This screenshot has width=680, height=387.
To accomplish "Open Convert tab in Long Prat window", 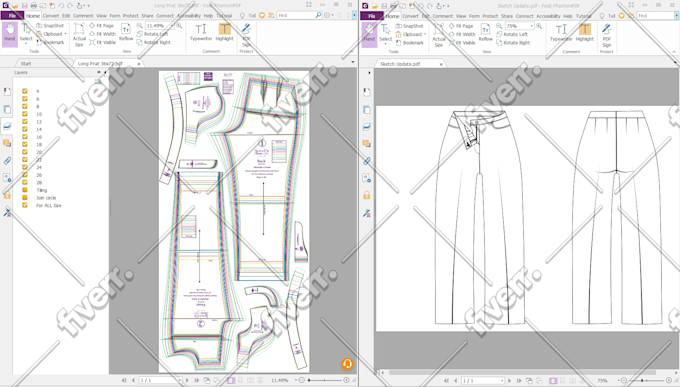I will pos(51,16).
